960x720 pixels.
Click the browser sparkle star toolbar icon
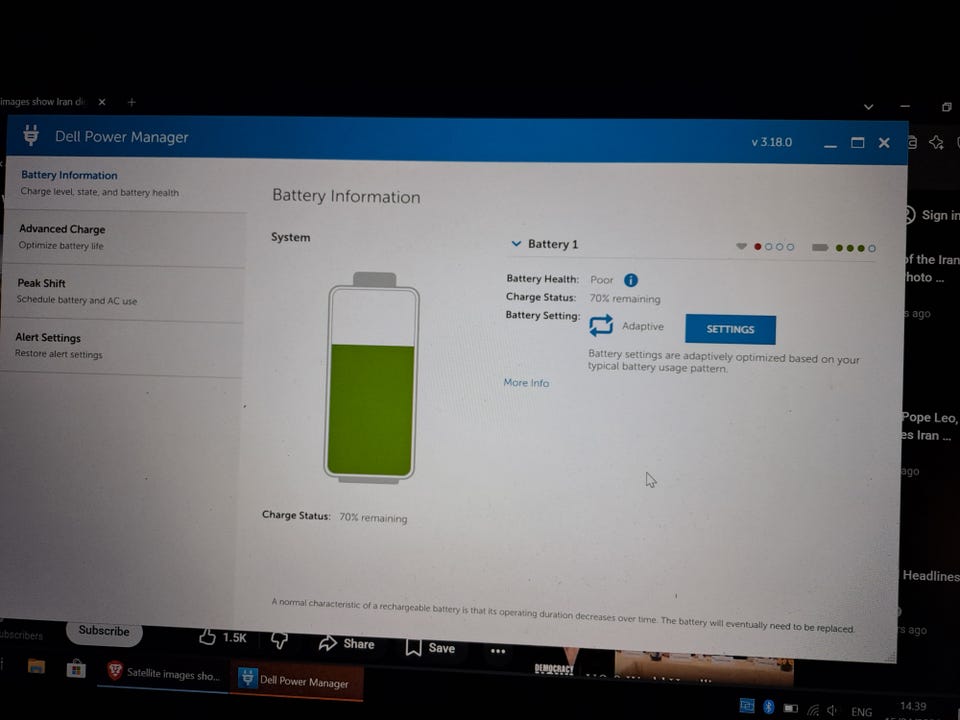click(x=936, y=143)
